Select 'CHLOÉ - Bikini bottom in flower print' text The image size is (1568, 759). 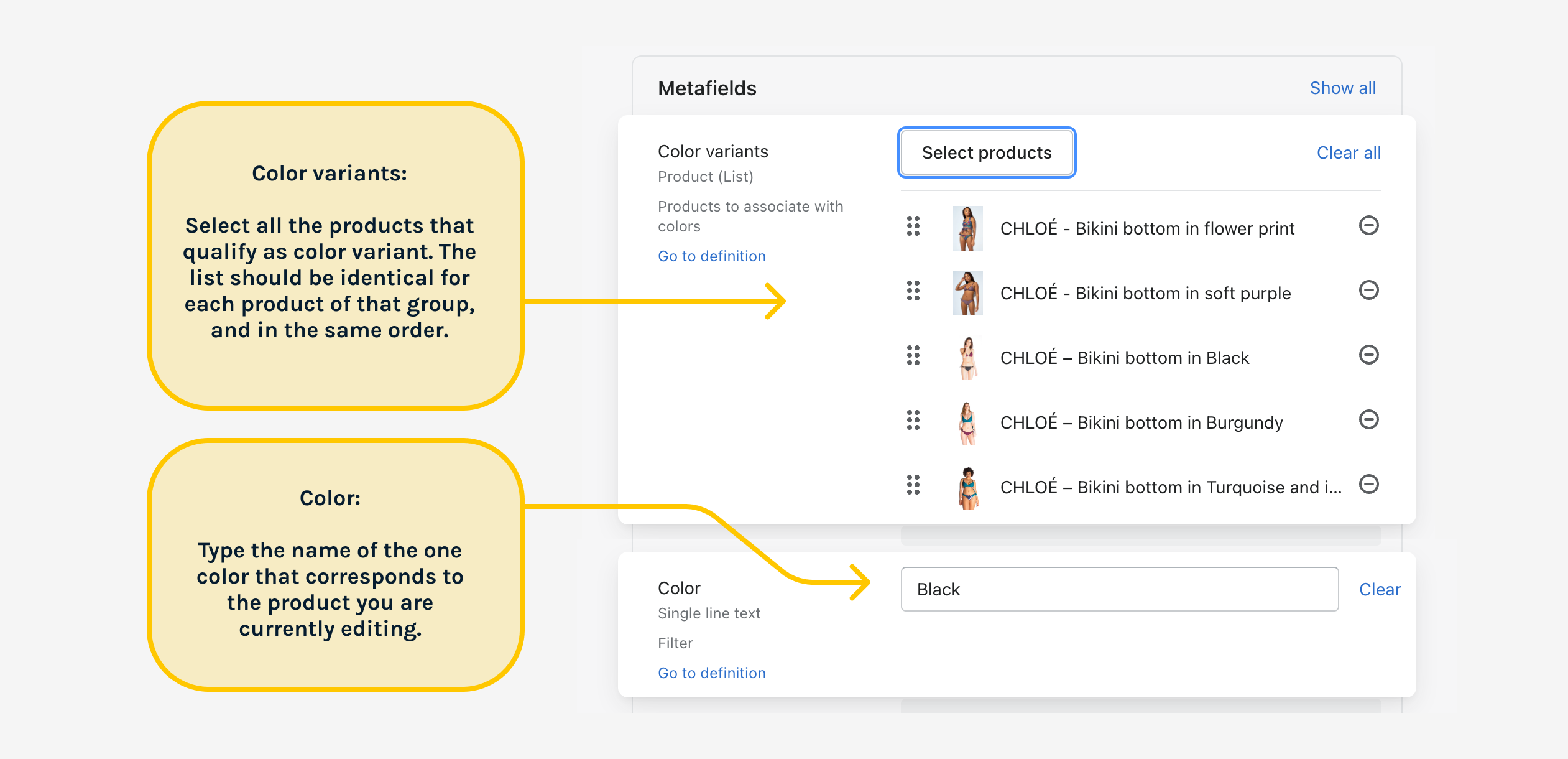coord(1147,228)
